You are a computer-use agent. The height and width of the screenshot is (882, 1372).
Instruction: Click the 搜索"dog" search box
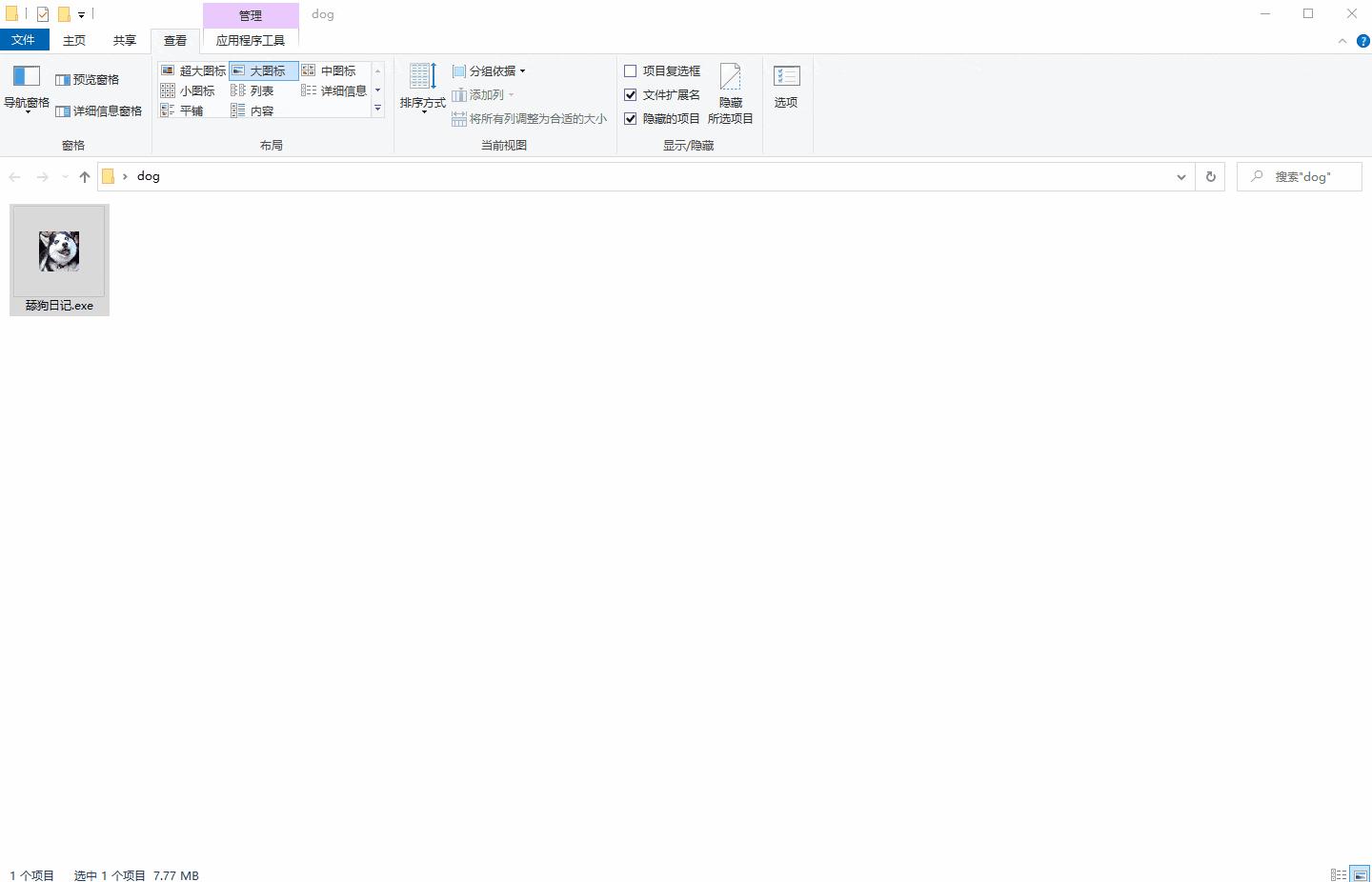click(1300, 177)
